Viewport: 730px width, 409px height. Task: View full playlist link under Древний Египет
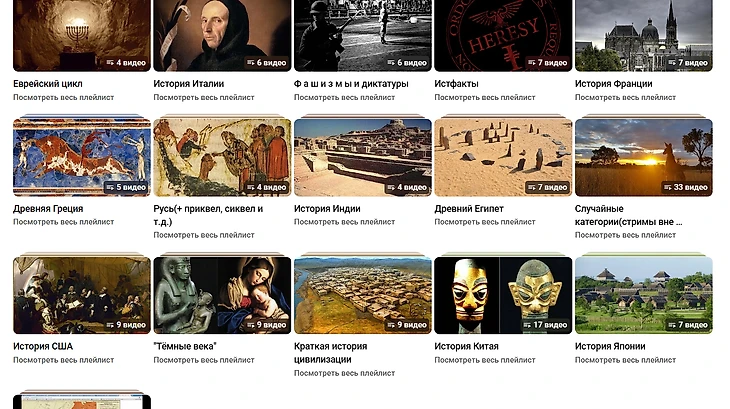[x=485, y=222]
